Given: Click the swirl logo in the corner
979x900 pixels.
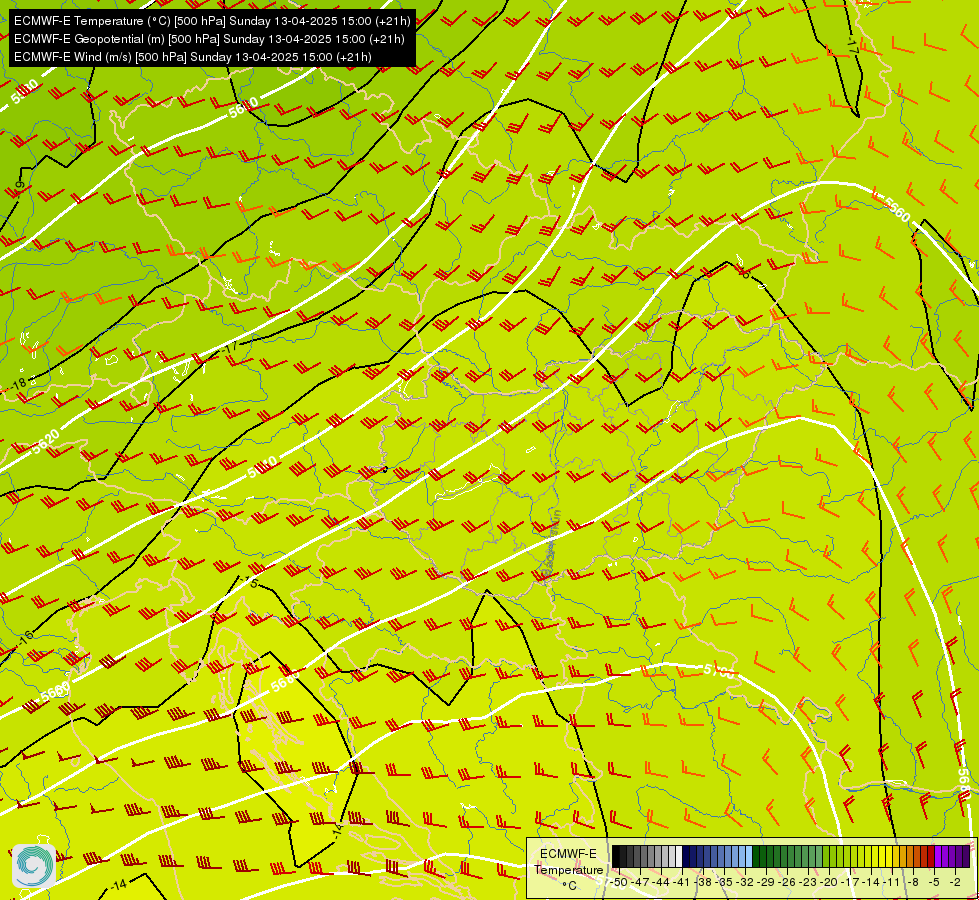Looking at the screenshot, I should pyautogui.click(x=34, y=866).
